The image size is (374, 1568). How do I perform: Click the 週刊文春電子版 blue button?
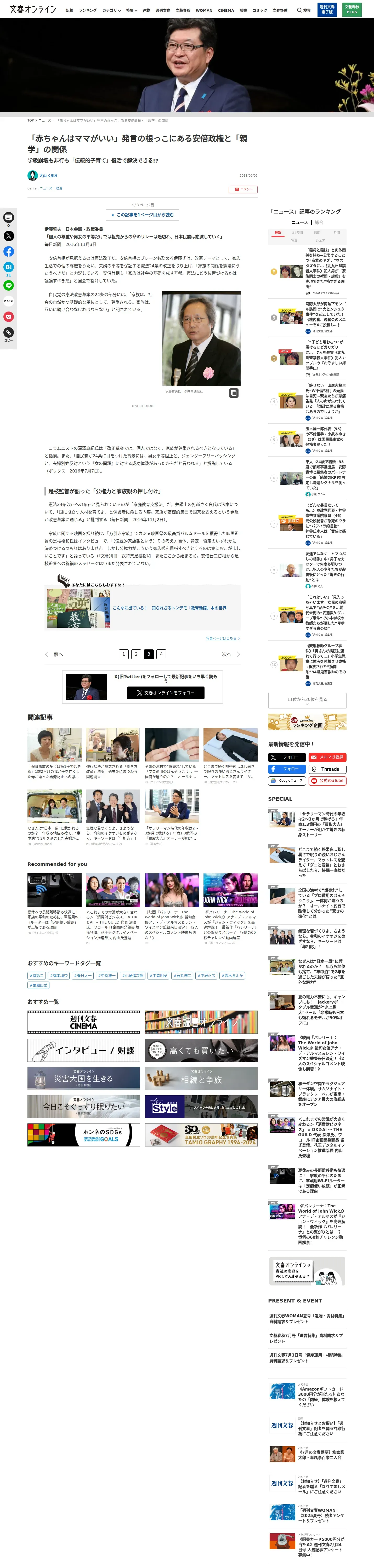click(327, 9)
